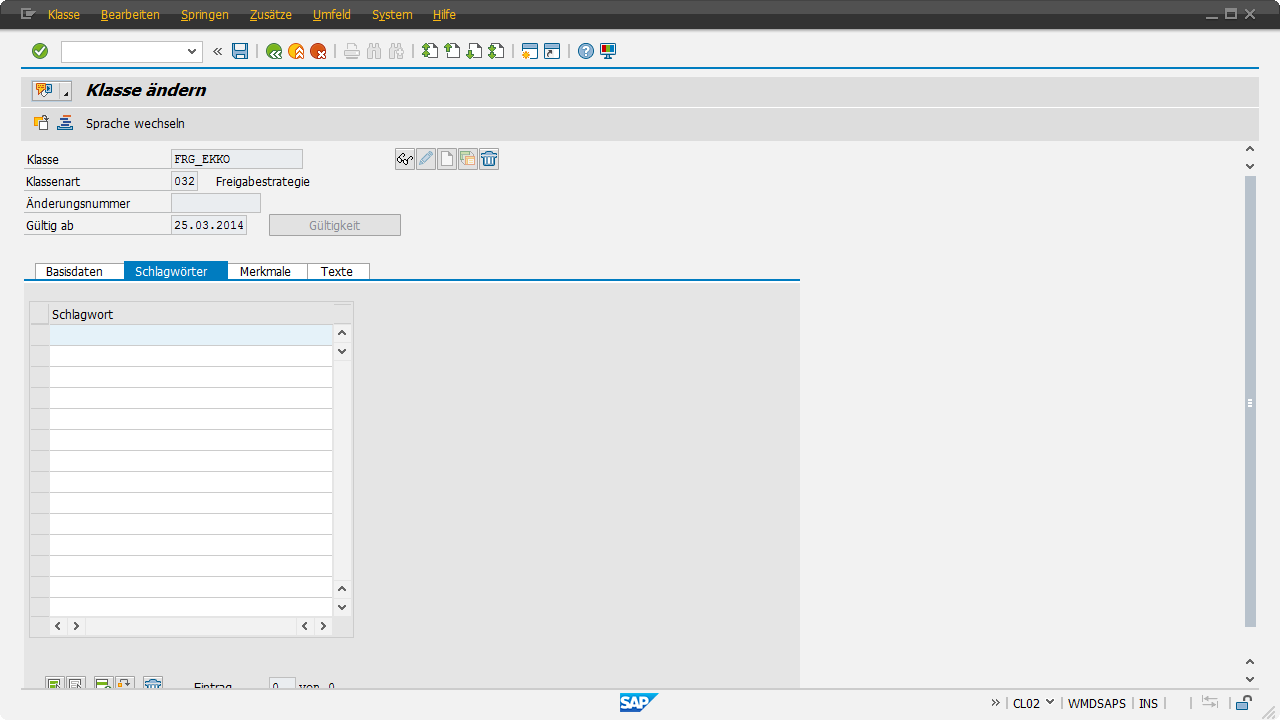Viewport: 1280px width, 720px height.
Task: Click the Customize Local Layout monitor icon
Action: pyautogui.click(x=608, y=51)
